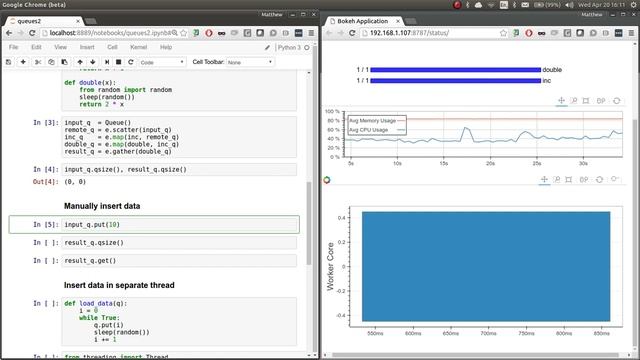The height and width of the screenshot is (360, 640).
Task: Open the View menu in Jupyter
Action: [60, 47]
